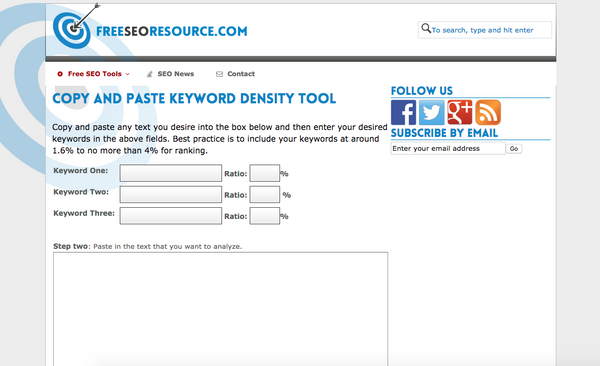Image resolution: width=600 pixels, height=366 pixels.
Task: Expand the Free SEO Tools menu arrow
Action: (127, 74)
